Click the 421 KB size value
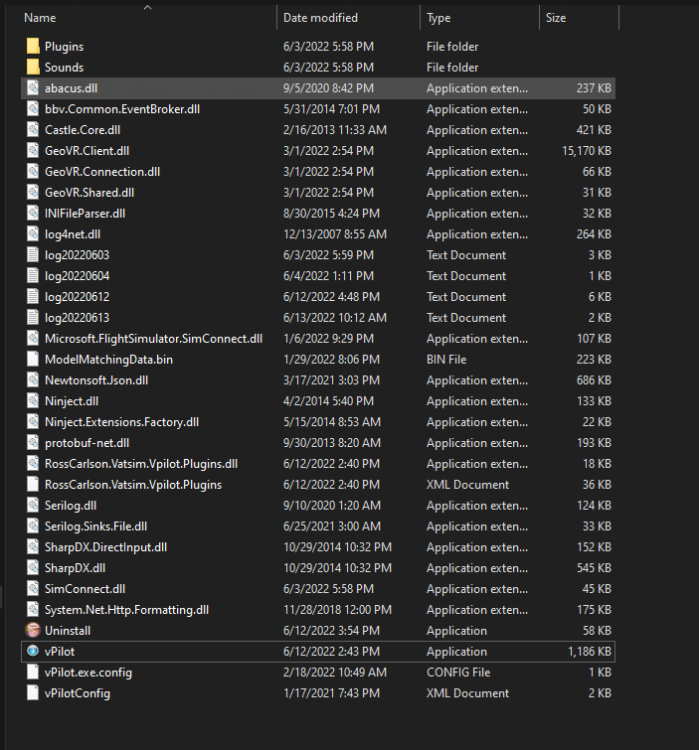The height and width of the screenshot is (750, 699). tap(594, 130)
